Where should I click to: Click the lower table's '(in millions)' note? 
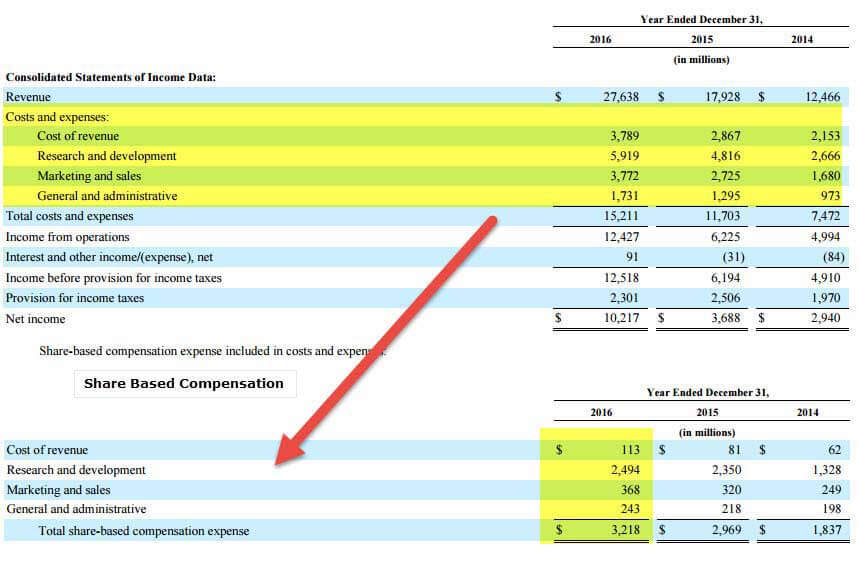[x=707, y=433]
